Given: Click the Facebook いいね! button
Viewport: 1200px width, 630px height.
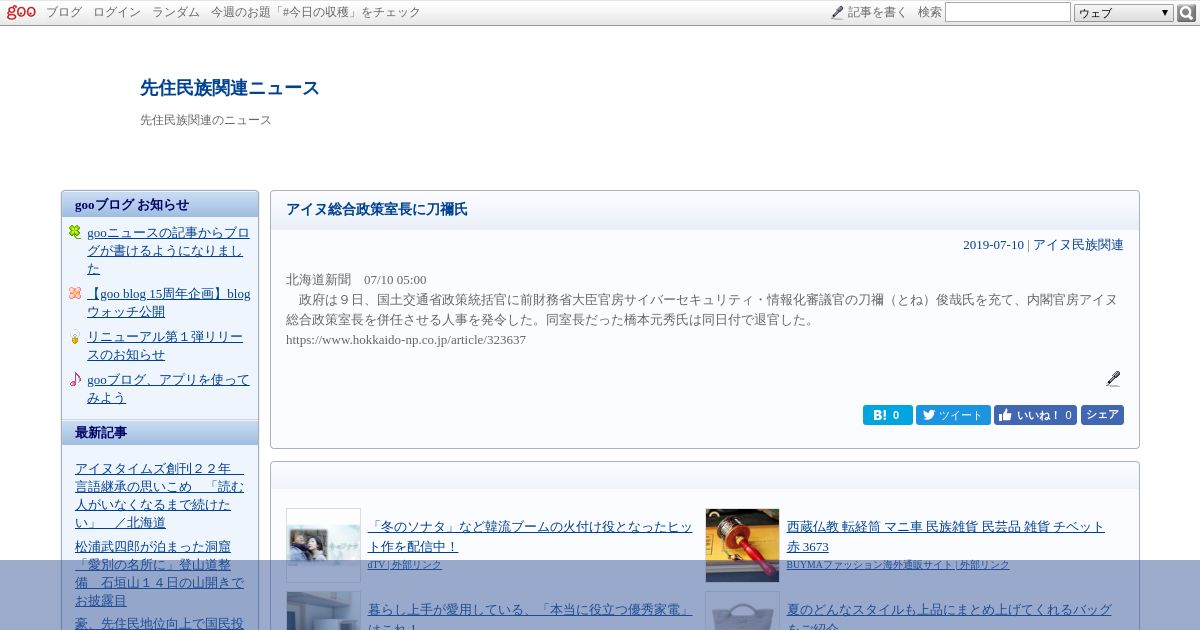Looking at the screenshot, I should [1035, 415].
